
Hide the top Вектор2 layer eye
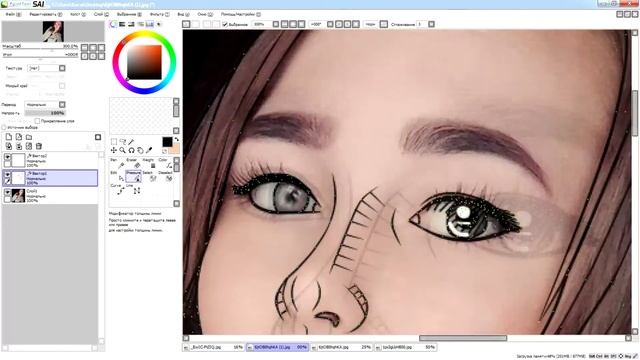tap(7, 157)
